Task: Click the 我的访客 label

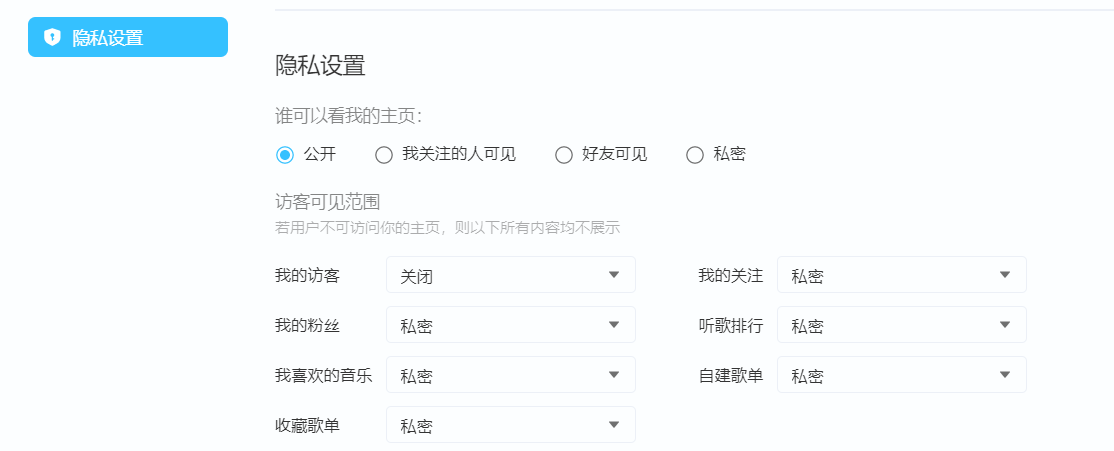Action: tap(307, 276)
